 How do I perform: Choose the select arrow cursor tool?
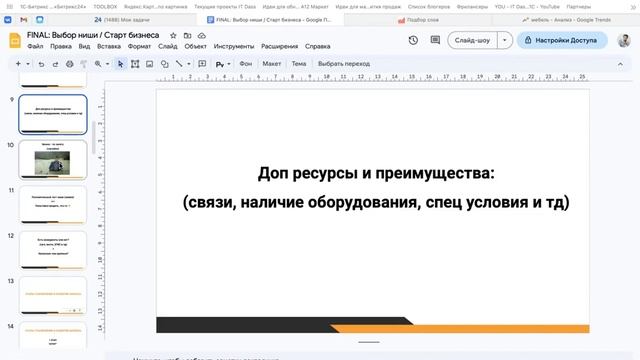coord(120,64)
